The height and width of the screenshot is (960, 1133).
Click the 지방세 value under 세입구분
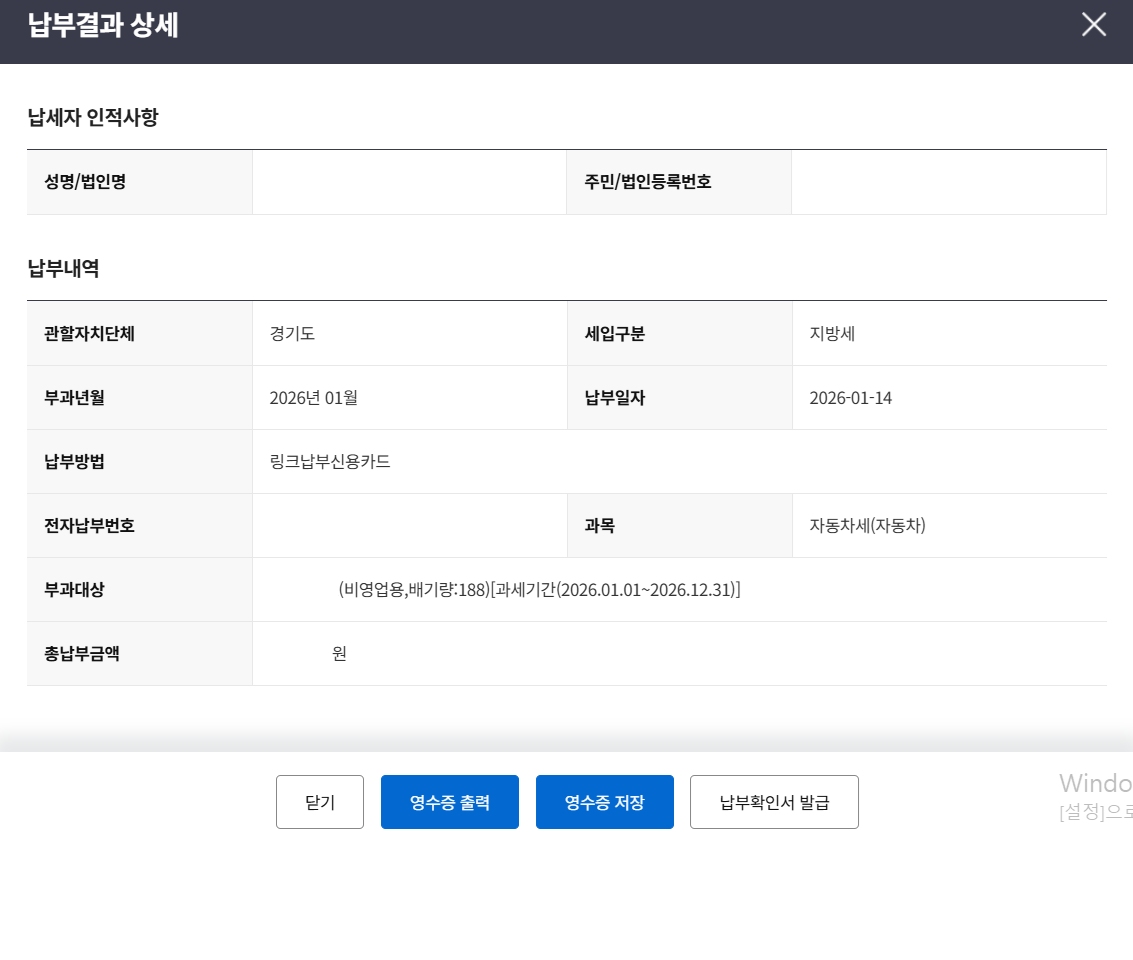(833, 333)
